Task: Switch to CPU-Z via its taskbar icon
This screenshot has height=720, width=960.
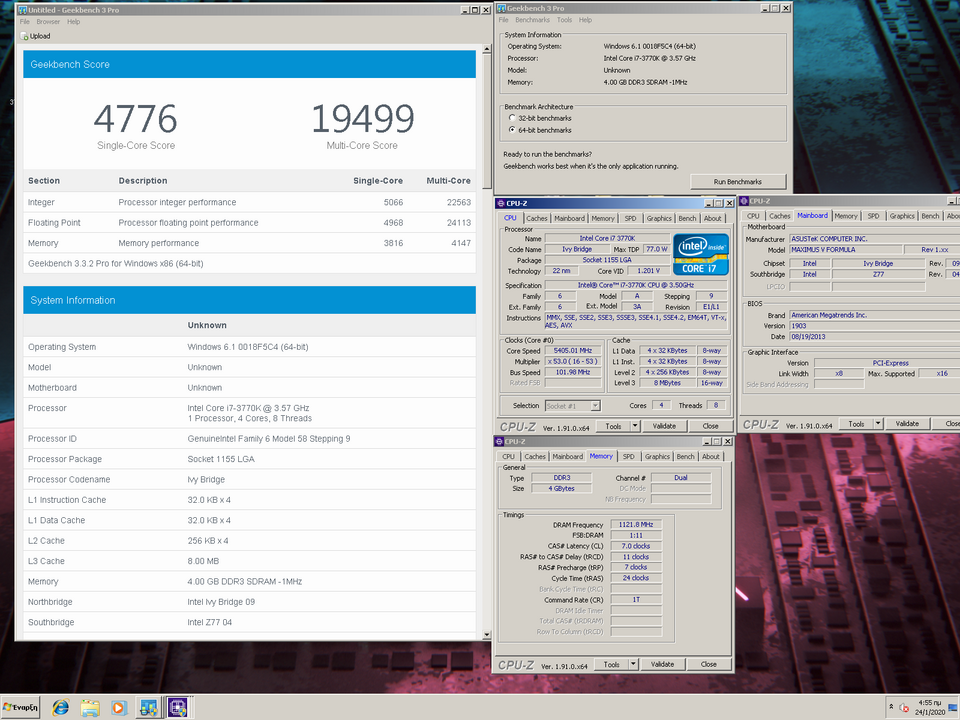Action: (178, 708)
